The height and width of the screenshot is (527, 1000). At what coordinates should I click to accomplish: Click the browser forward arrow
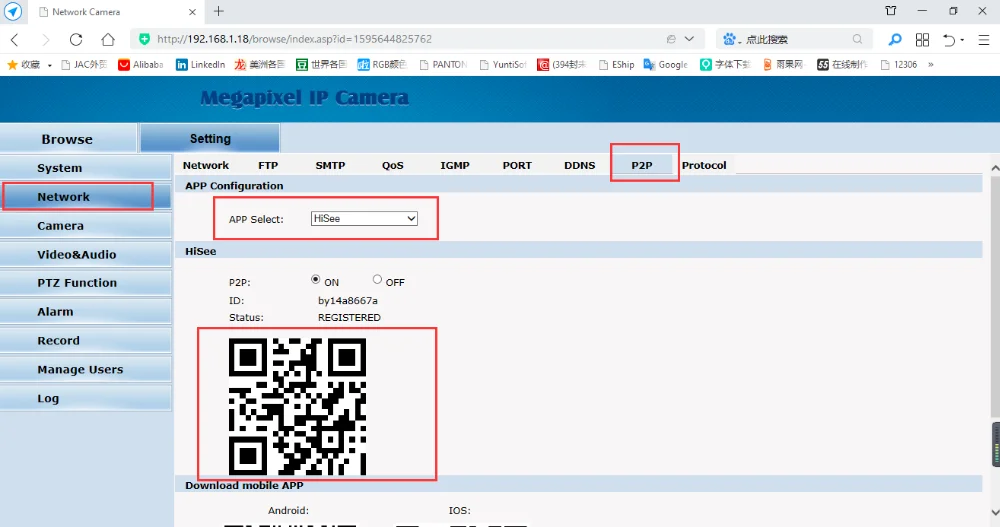click(x=45, y=40)
